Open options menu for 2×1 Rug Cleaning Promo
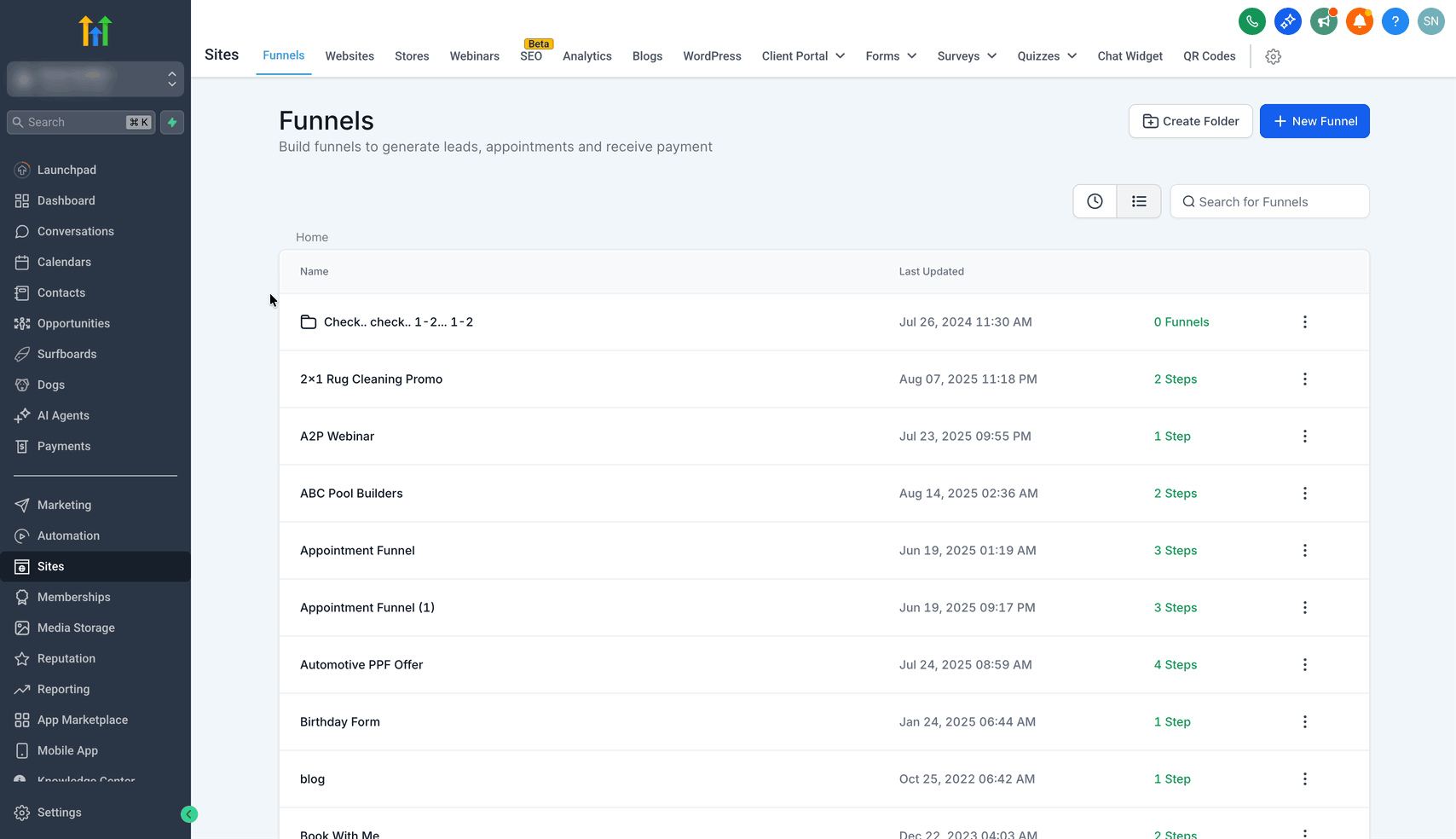Screen dimensions: 1456x839 [x=1304, y=379]
